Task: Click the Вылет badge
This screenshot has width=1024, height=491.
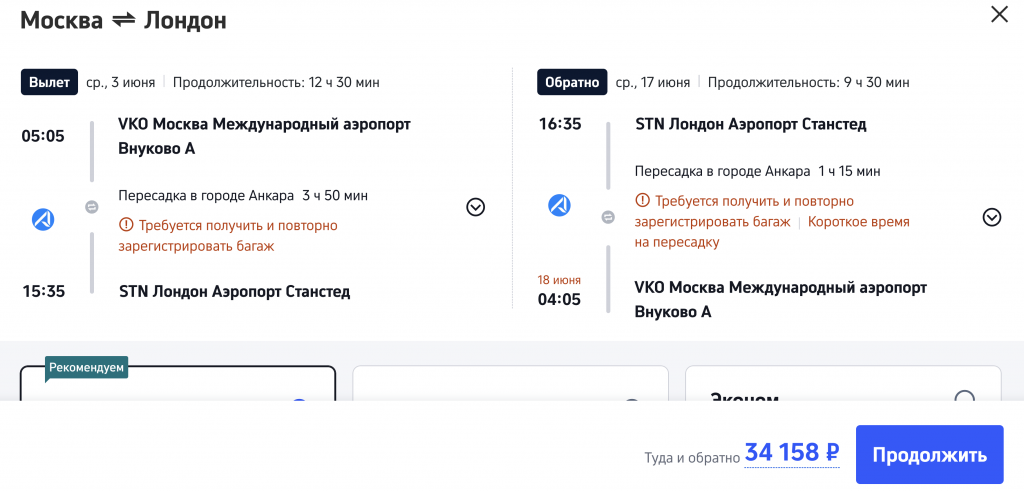Action: (49, 82)
